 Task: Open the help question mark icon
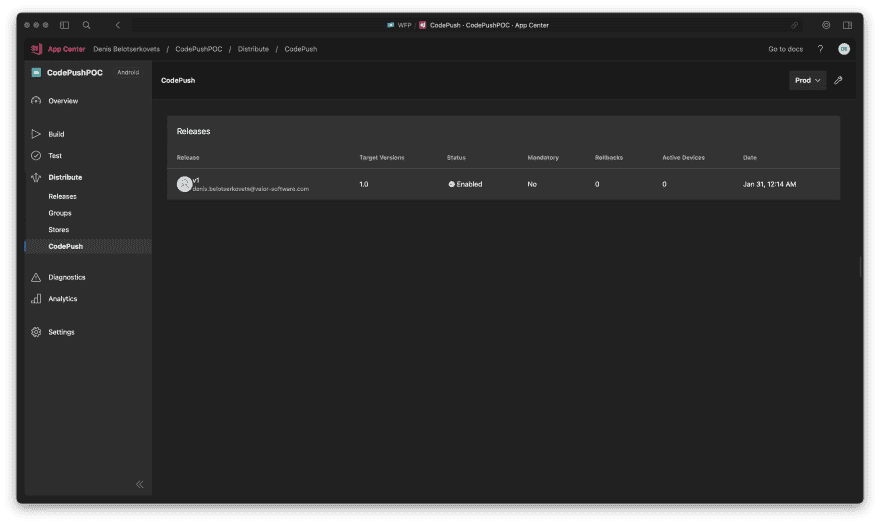pos(820,49)
